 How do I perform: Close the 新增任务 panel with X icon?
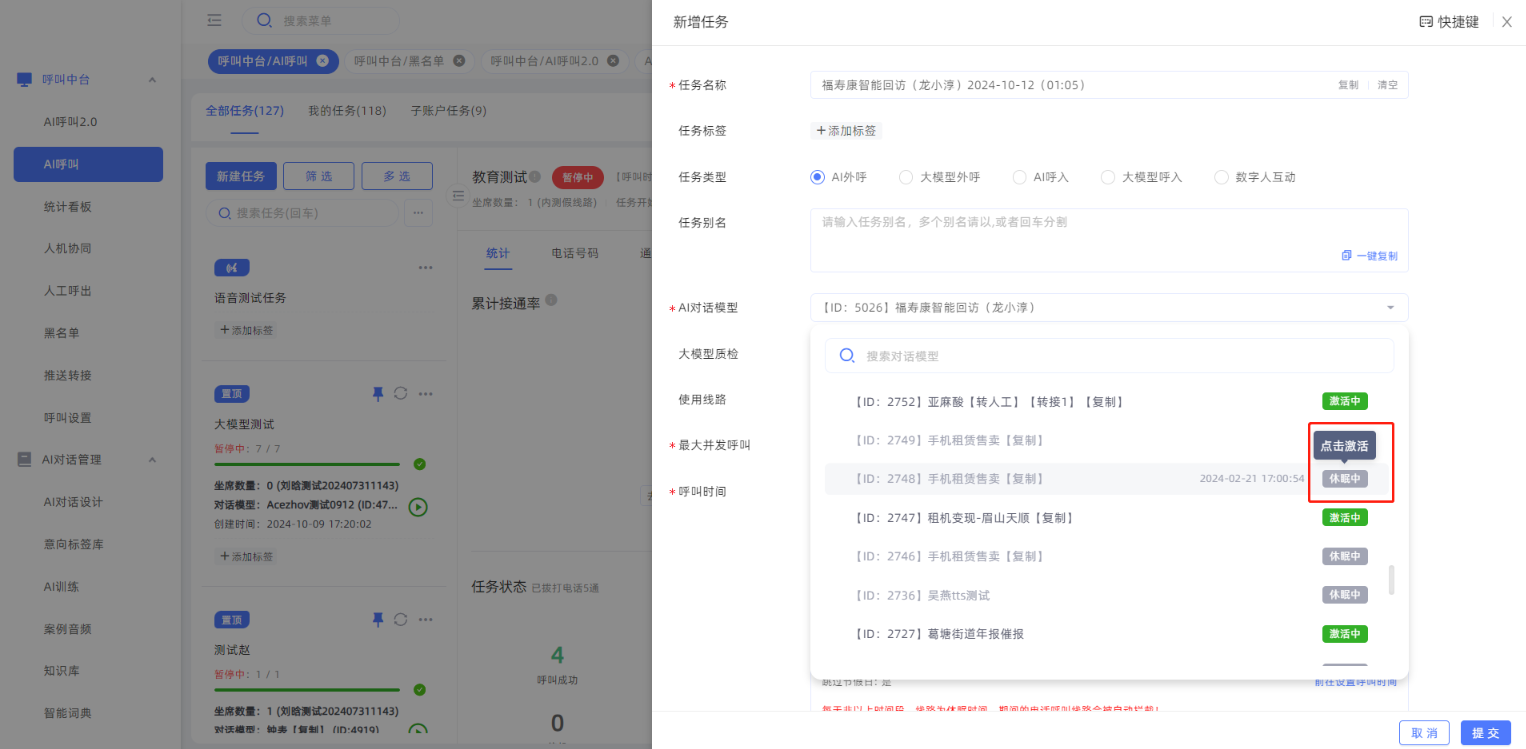pyautogui.click(x=1506, y=22)
